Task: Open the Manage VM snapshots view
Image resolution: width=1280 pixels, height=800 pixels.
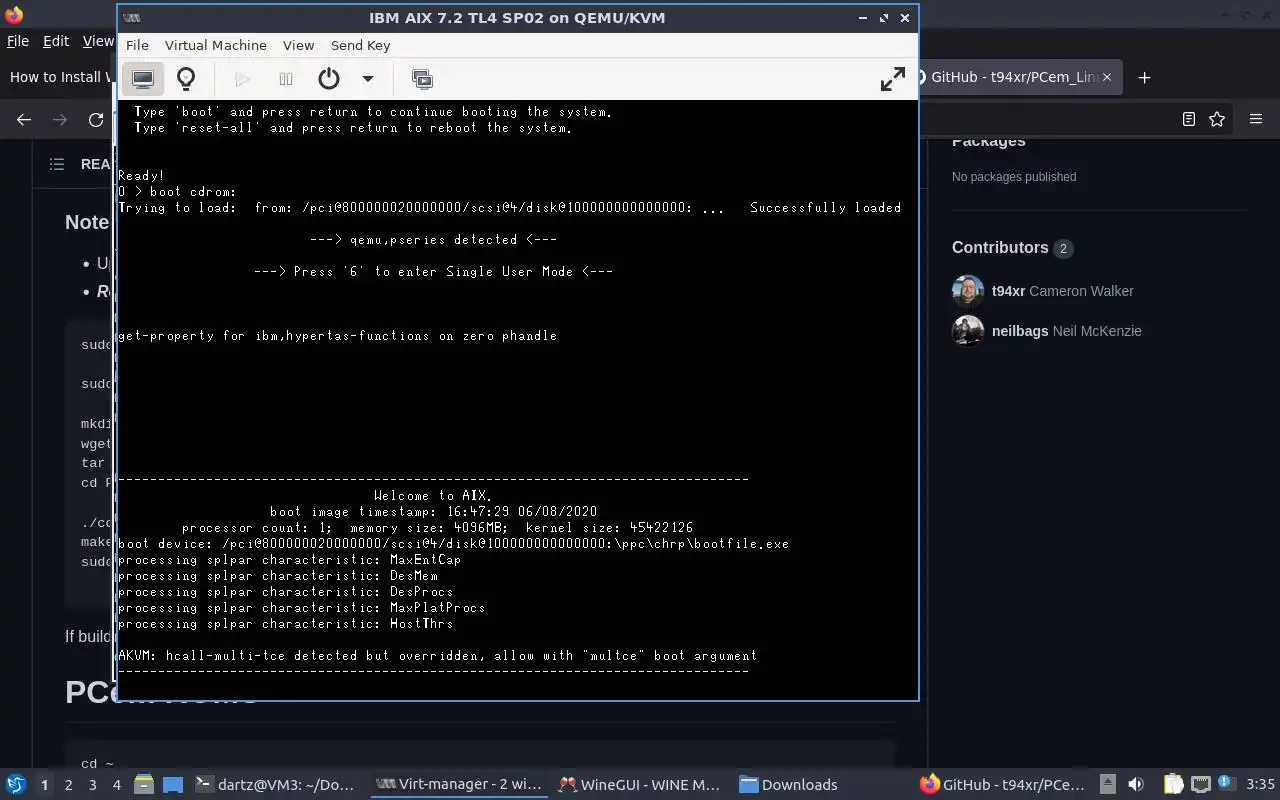Action: (422, 79)
